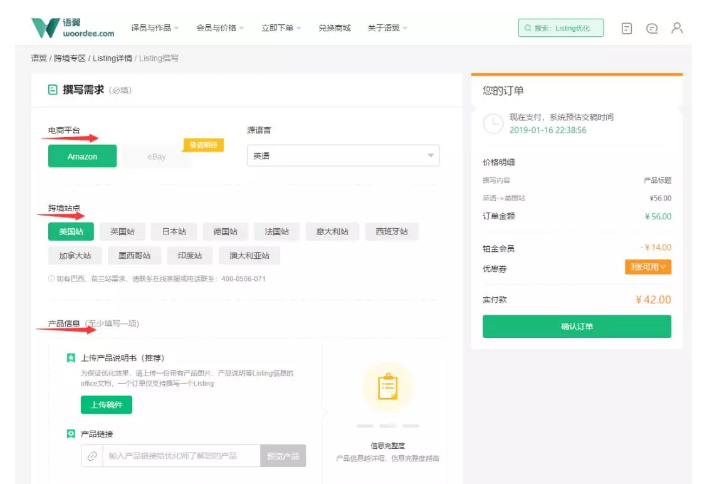Image resolution: width=710 pixels, height=484 pixels.
Task: Go to 跨境专区 breadcrumb
Action: click(70, 58)
